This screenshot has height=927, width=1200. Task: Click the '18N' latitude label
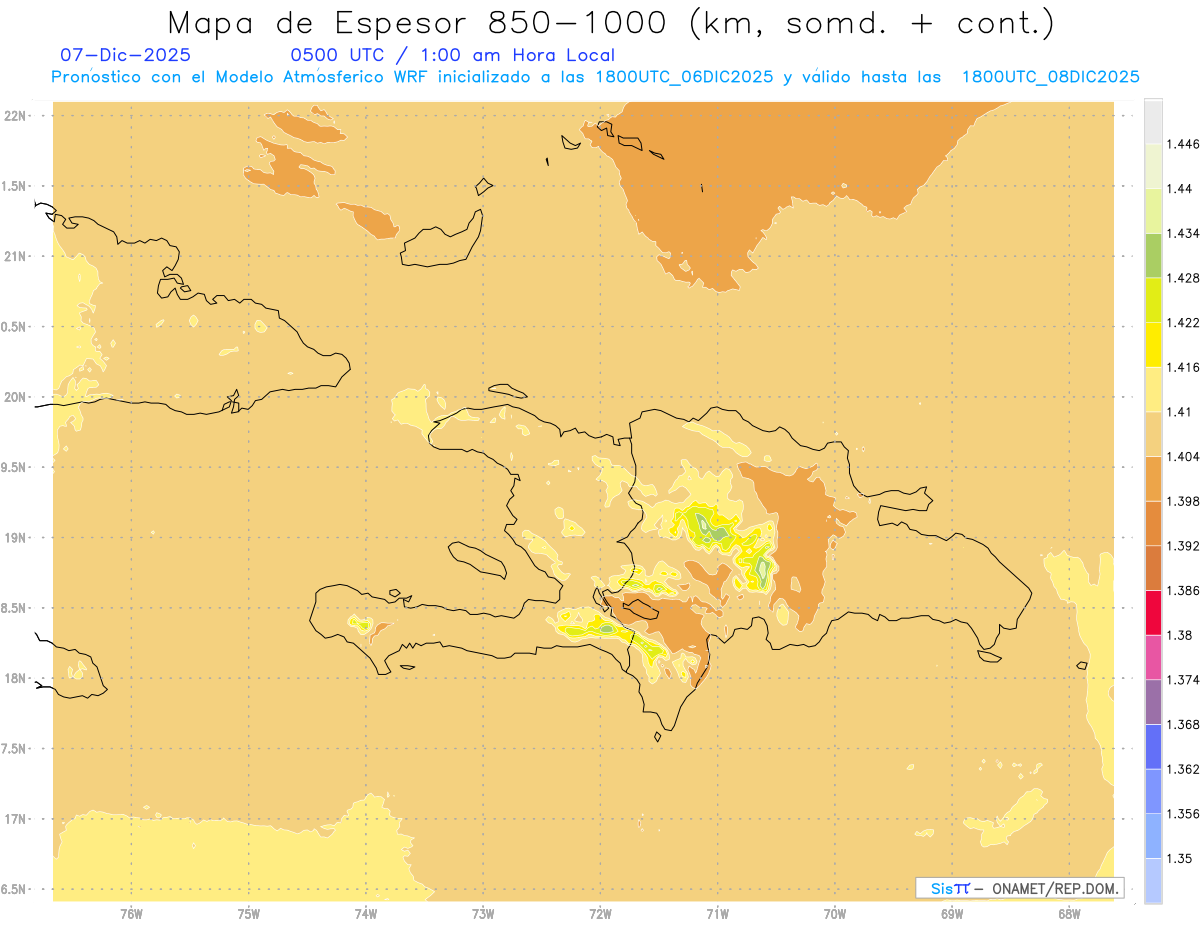[x=17, y=678]
